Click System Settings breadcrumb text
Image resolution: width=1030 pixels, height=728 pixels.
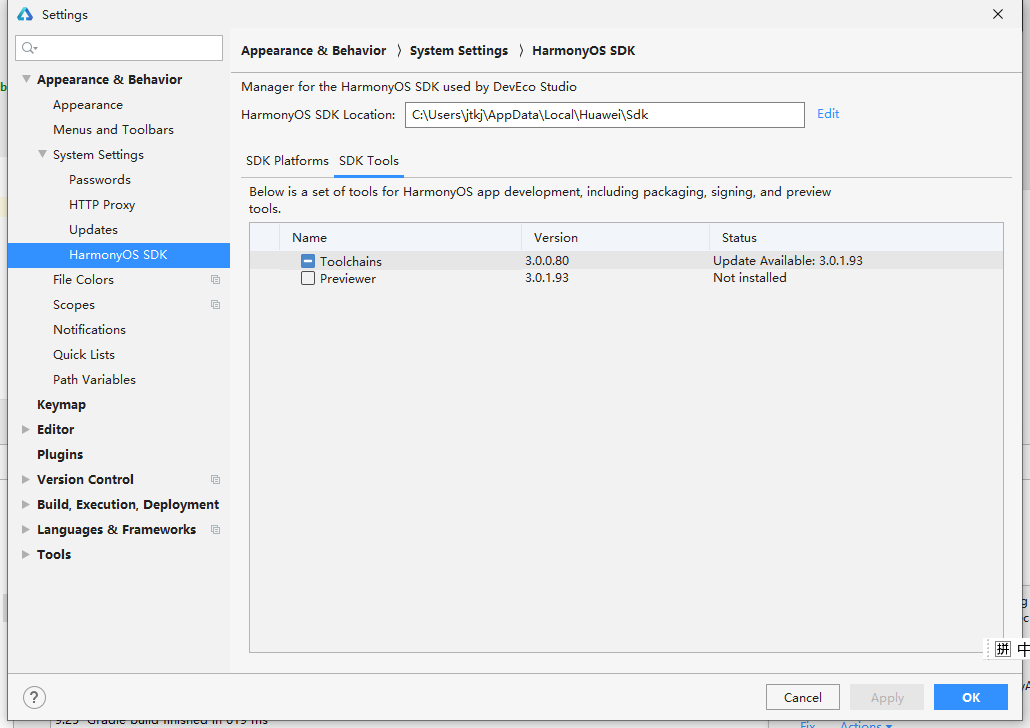click(x=459, y=51)
